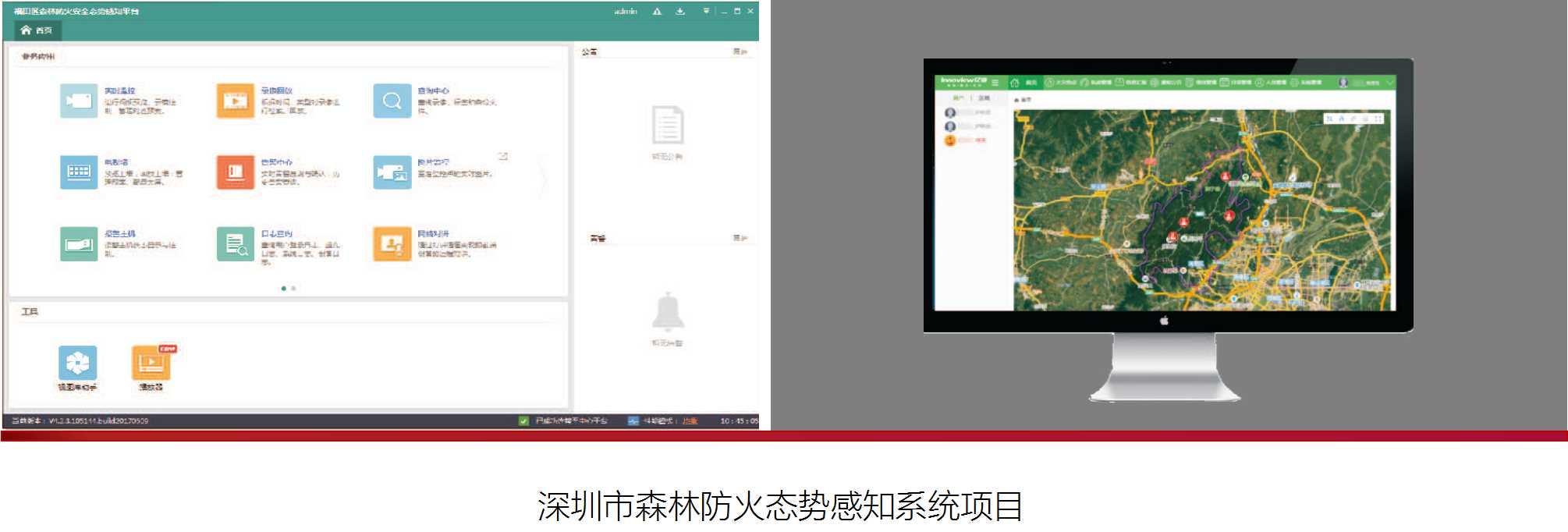Click the orange link in status bar

click(690, 421)
